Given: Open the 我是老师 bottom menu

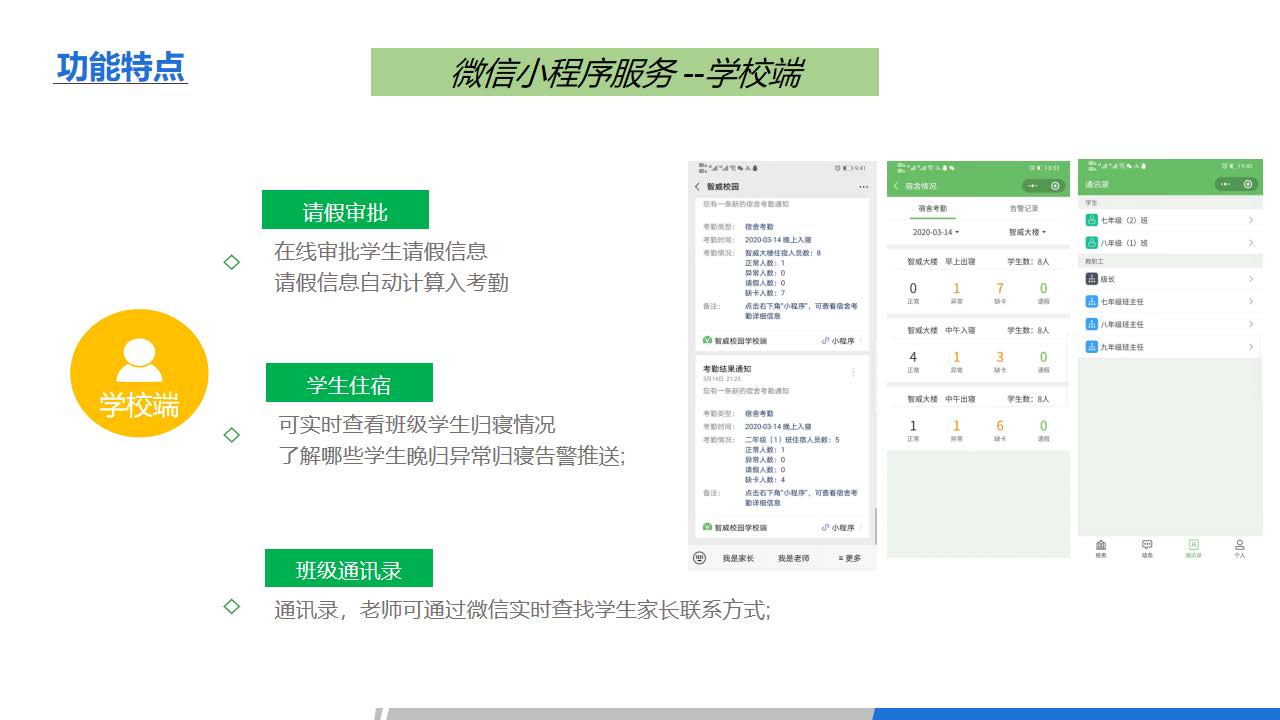Looking at the screenshot, I should [x=793, y=558].
